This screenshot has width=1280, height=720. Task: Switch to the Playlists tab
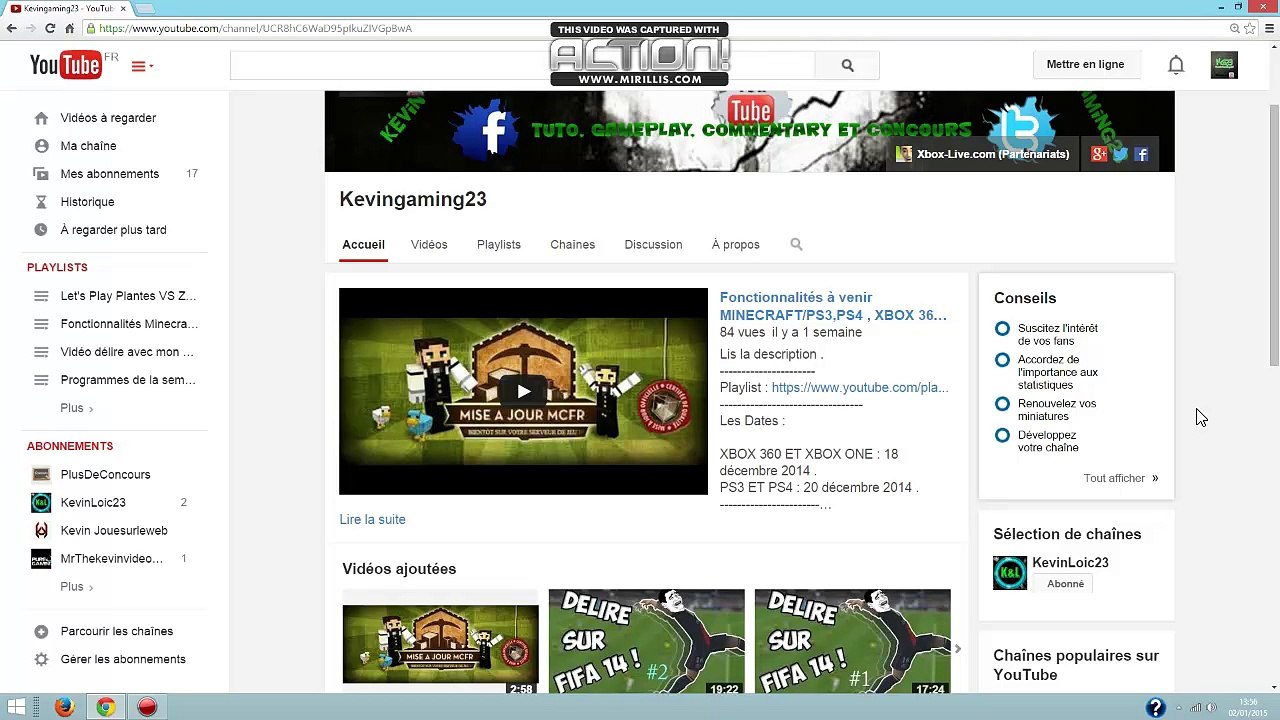coord(499,245)
